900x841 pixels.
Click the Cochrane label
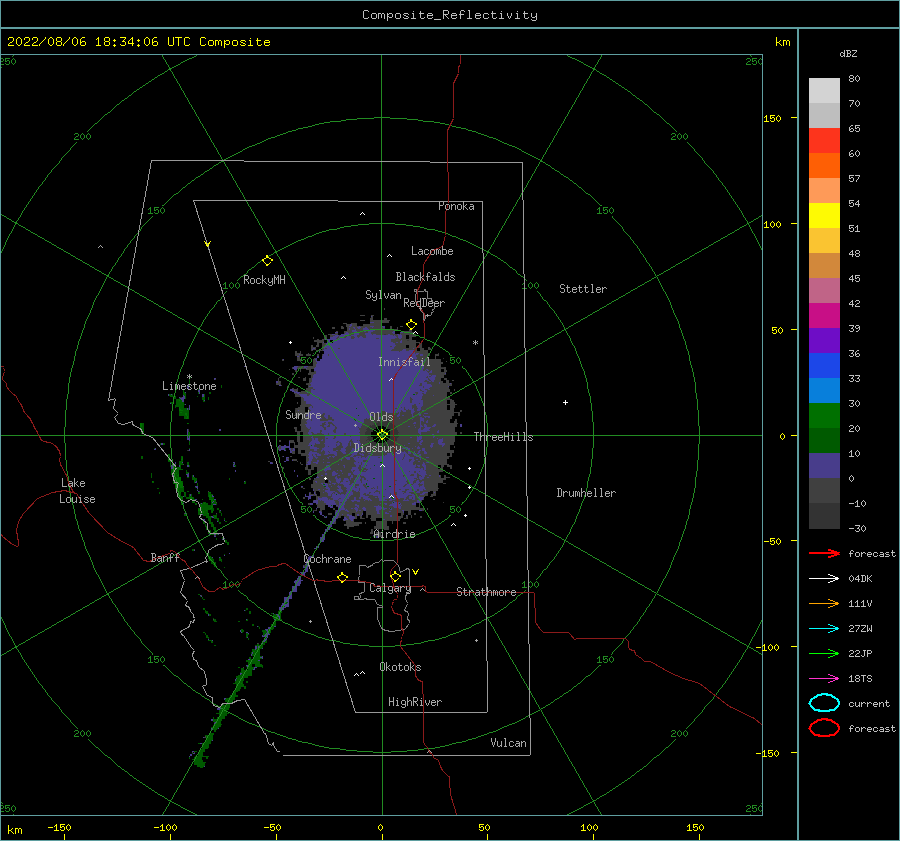click(327, 559)
